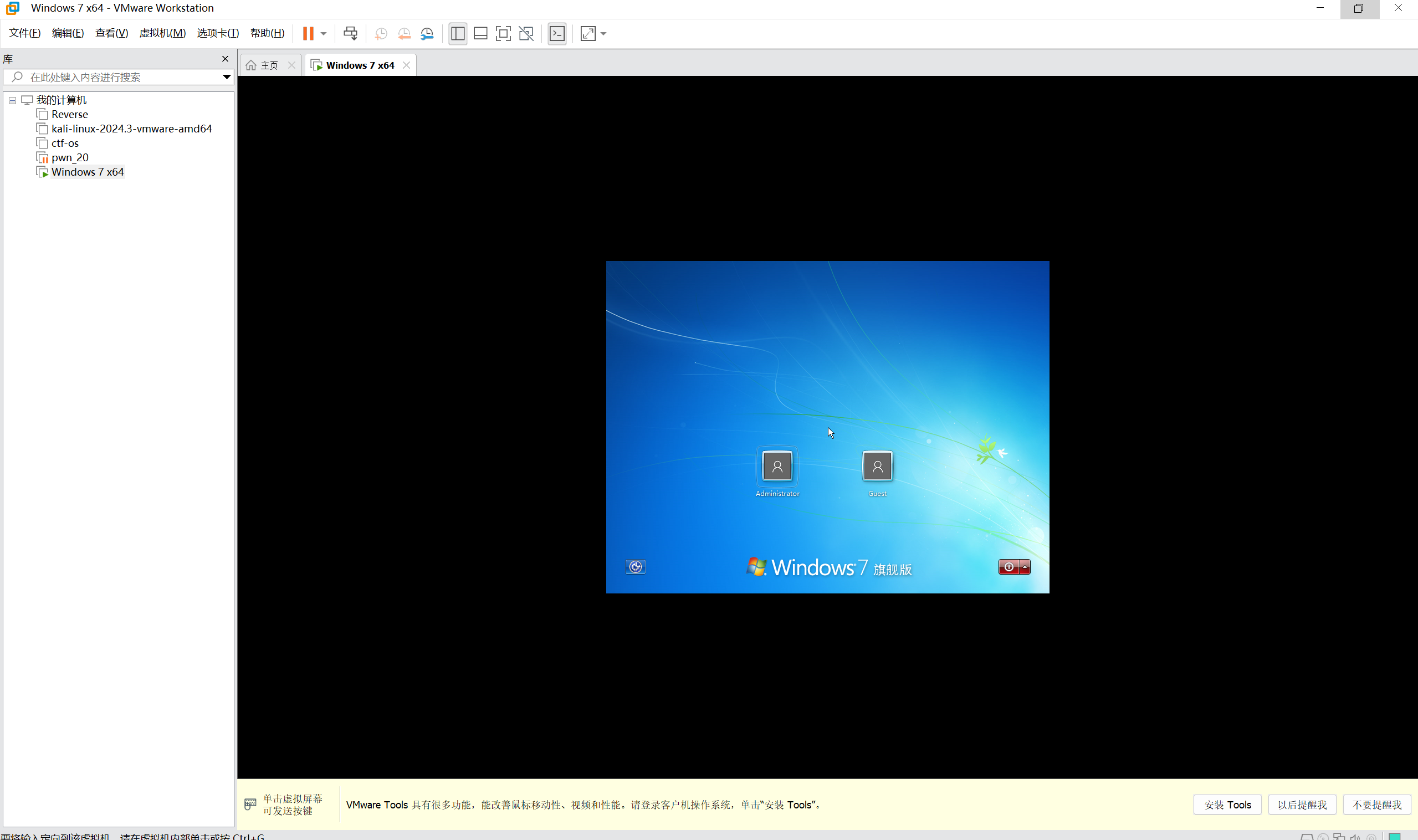1418x840 pixels.
Task: Toggle the library sidebar view
Action: click(457, 33)
